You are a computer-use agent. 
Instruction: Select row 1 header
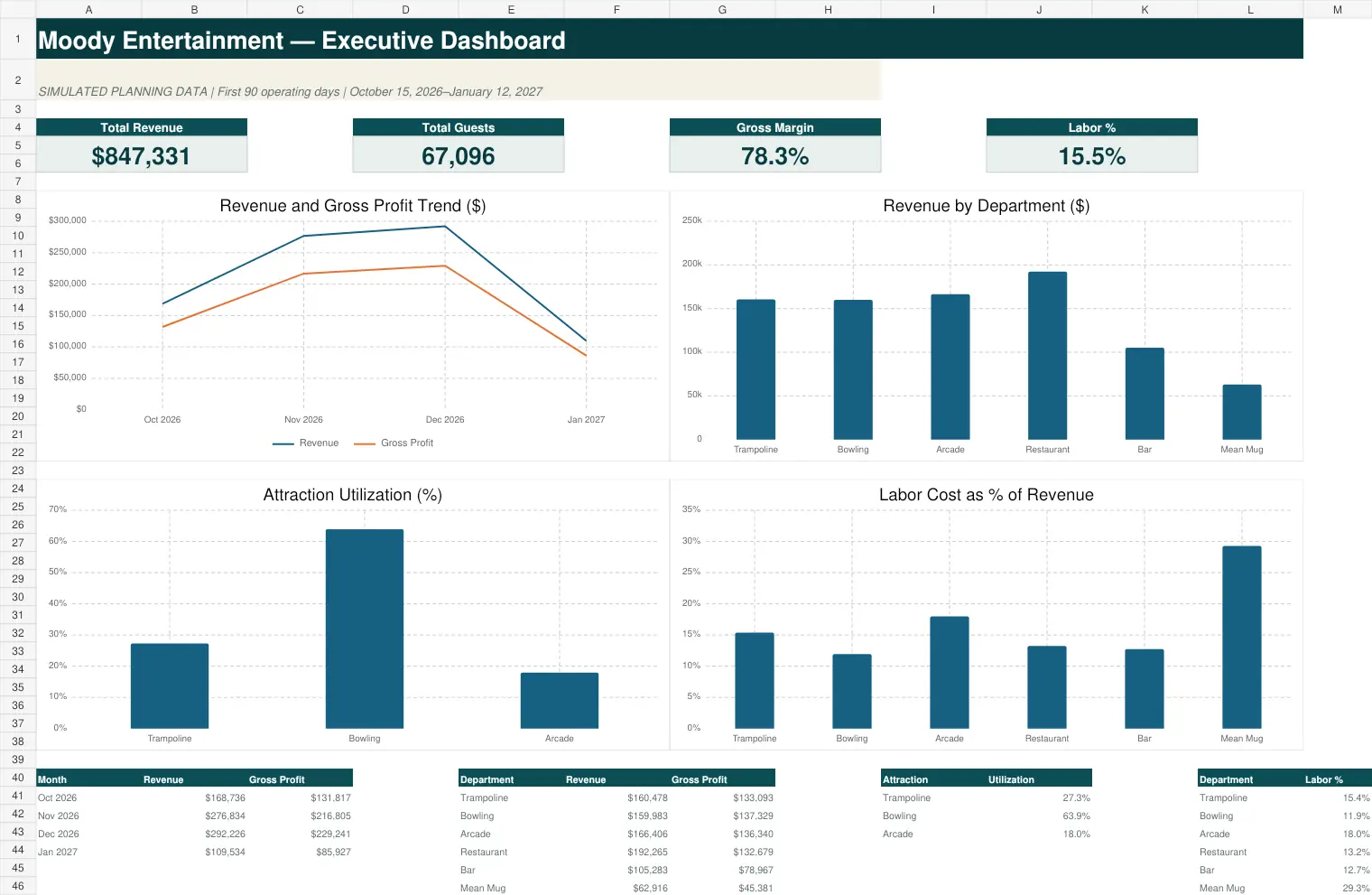tap(17, 39)
